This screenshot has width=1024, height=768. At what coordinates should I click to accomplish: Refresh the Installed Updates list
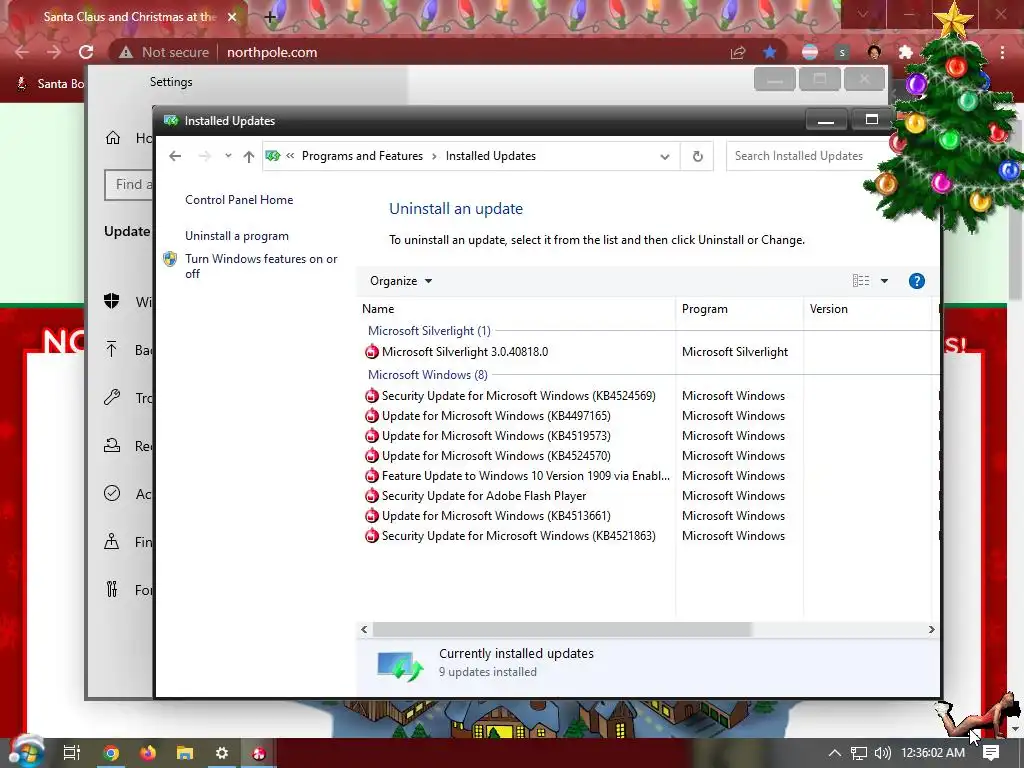[x=697, y=156]
